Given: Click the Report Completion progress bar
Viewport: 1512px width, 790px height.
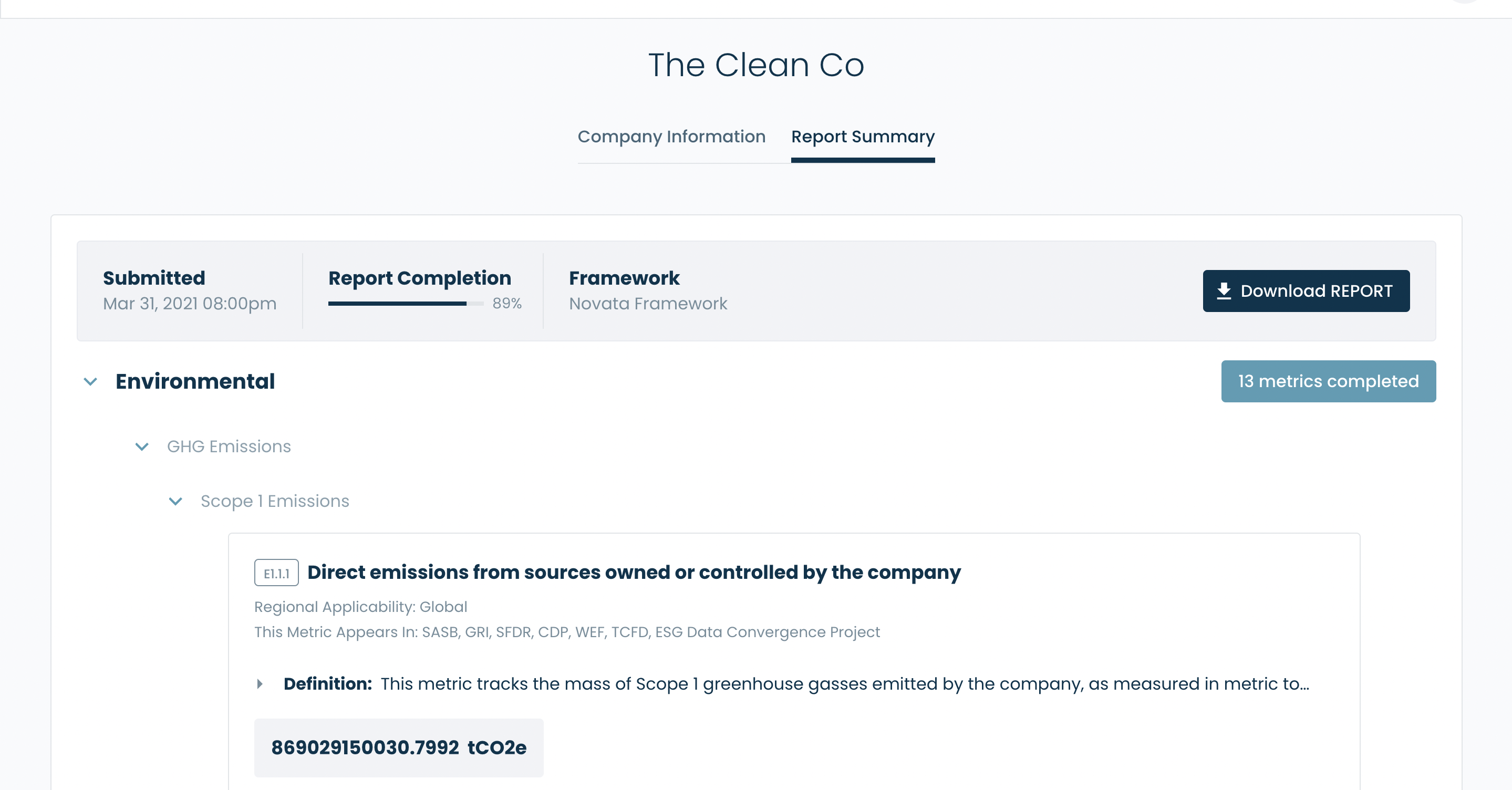Looking at the screenshot, I should click(x=406, y=304).
